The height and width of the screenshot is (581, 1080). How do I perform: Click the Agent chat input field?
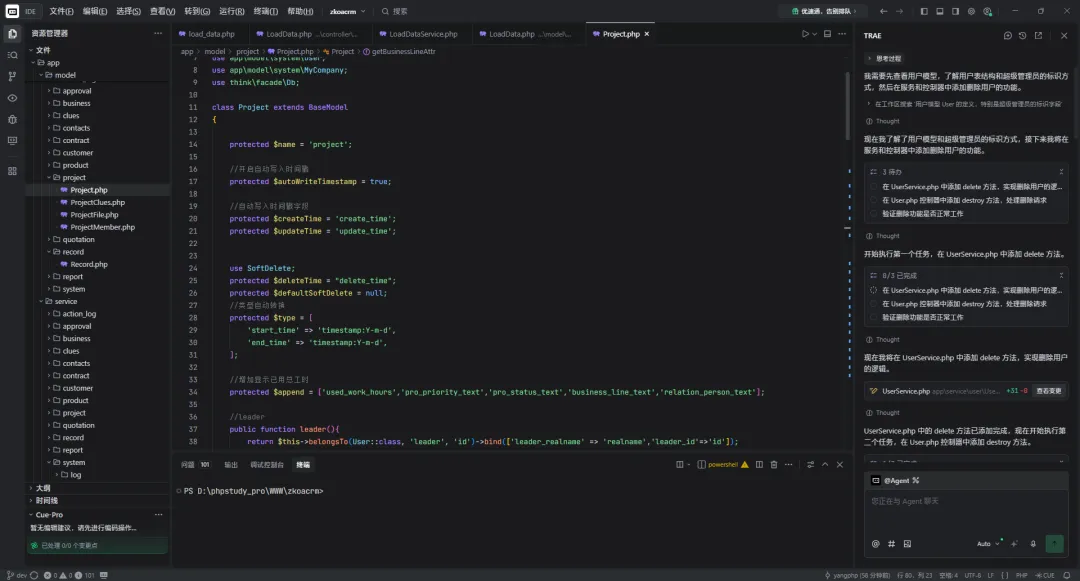[966, 513]
